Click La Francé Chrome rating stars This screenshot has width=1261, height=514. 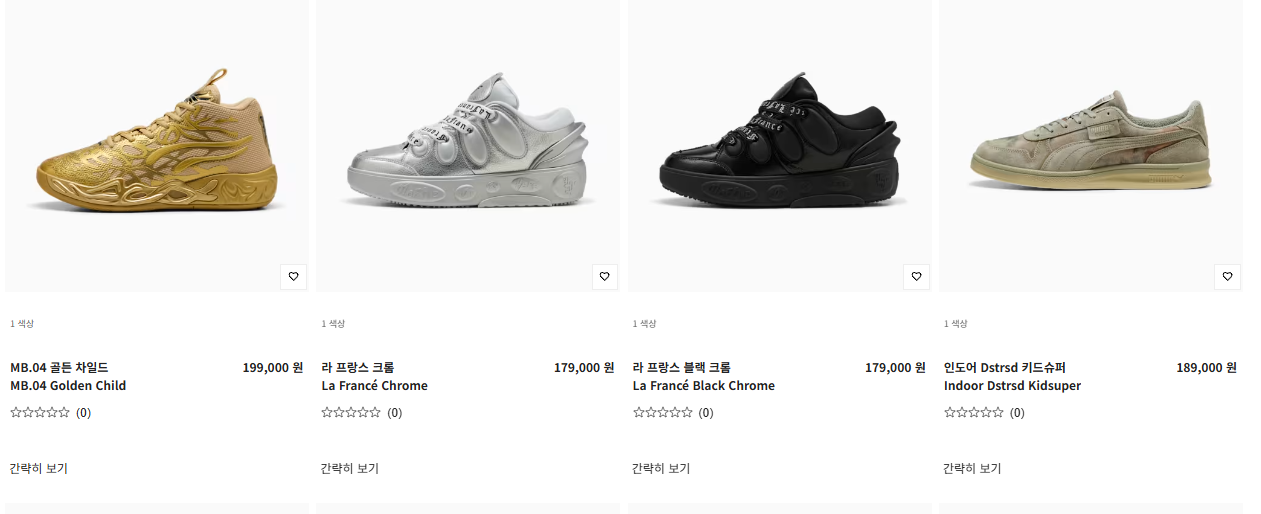(x=351, y=412)
